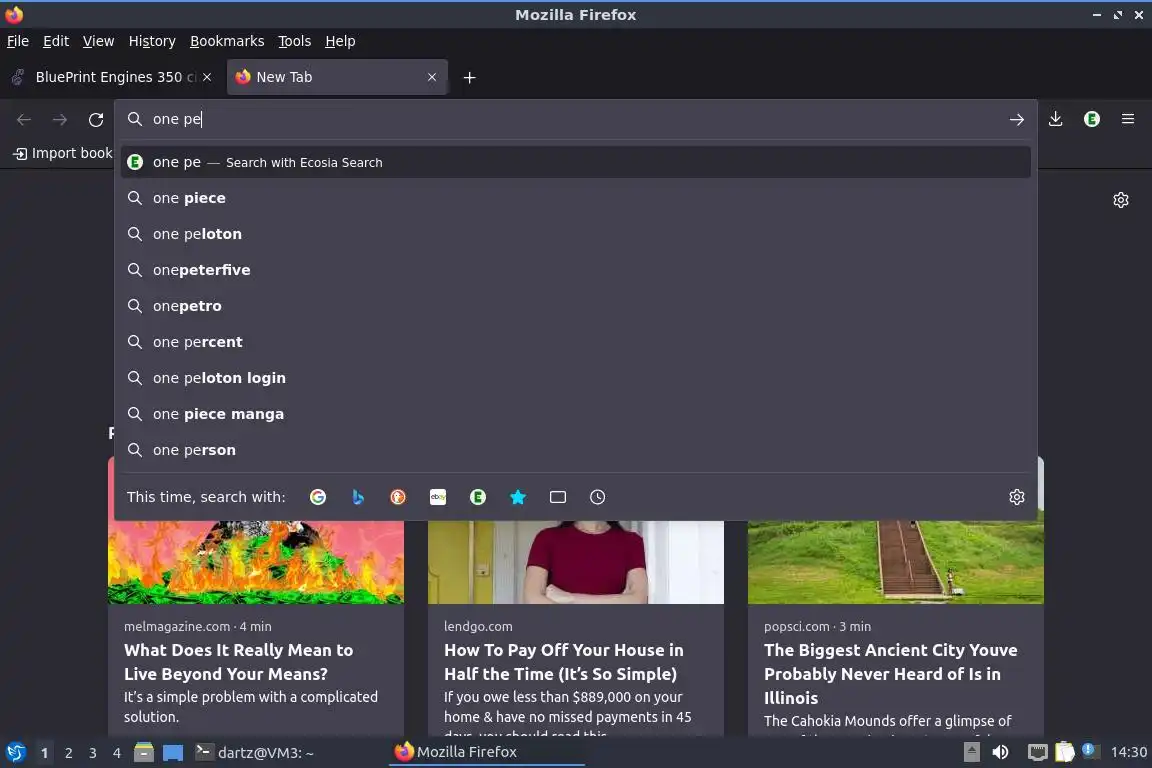Switch to workspace 2 in the taskbar
Image resolution: width=1152 pixels, height=768 pixels.
[x=68, y=753]
